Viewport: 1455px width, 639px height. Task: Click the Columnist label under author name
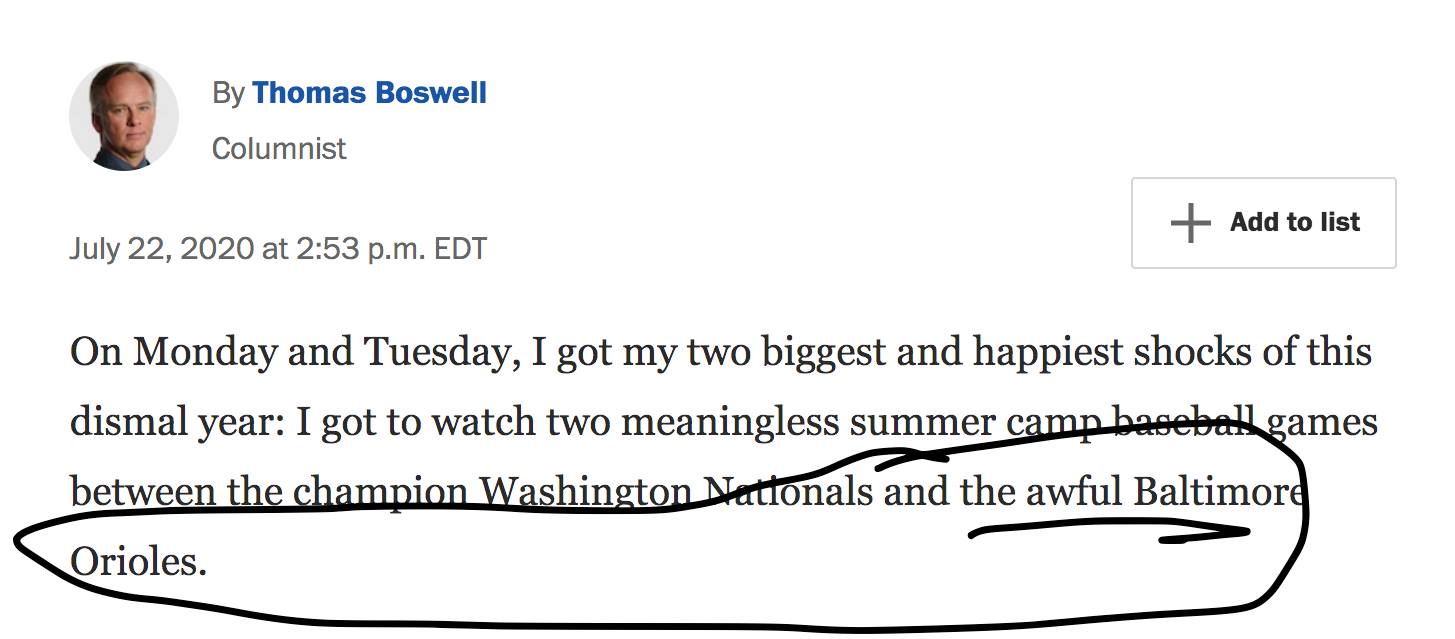pos(279,148)
